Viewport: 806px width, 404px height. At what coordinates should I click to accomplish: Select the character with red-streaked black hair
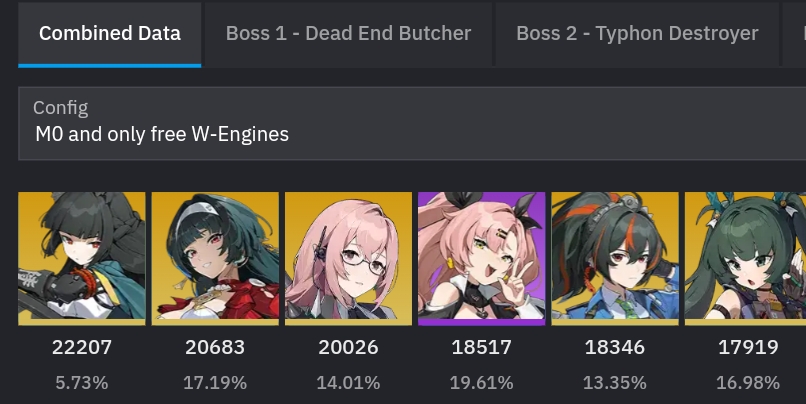tap(615, 259)
